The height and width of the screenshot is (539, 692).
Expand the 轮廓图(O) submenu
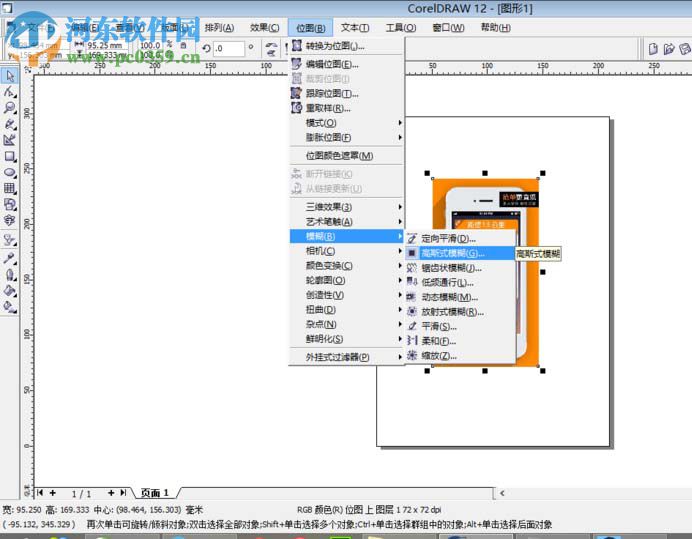pos(346,280)
